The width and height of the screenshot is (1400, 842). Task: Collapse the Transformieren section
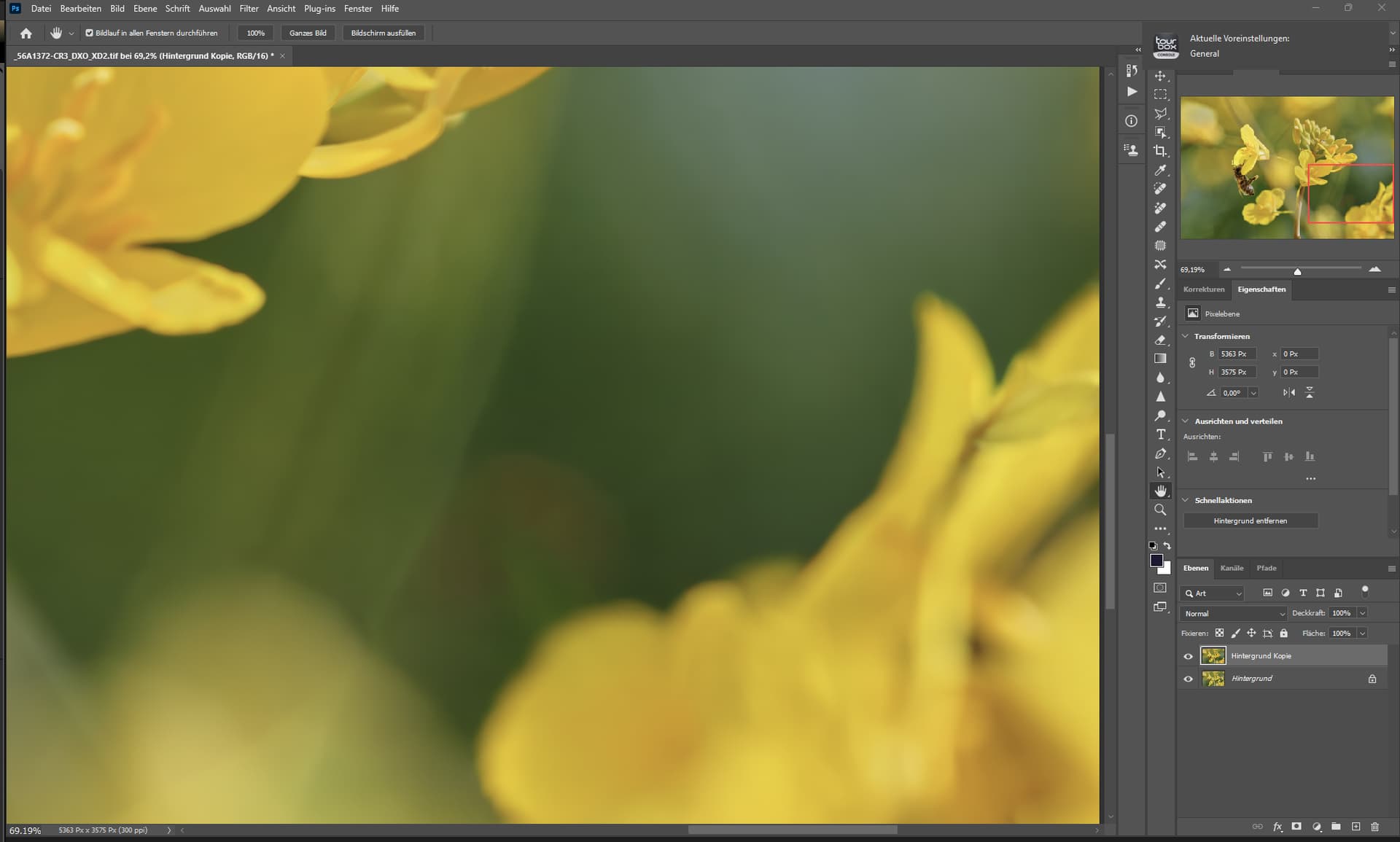pos(1186,336)
